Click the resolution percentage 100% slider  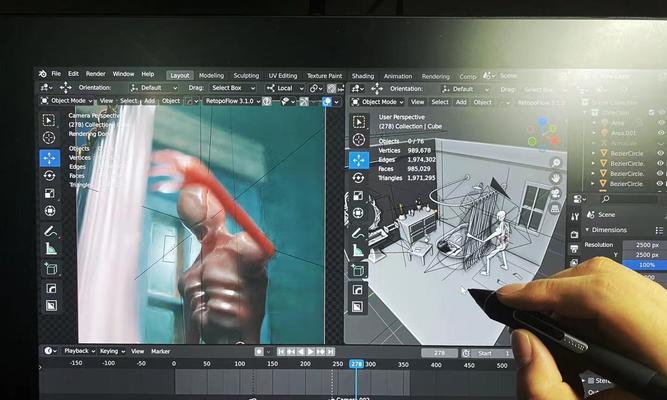[x=647, y=265]
